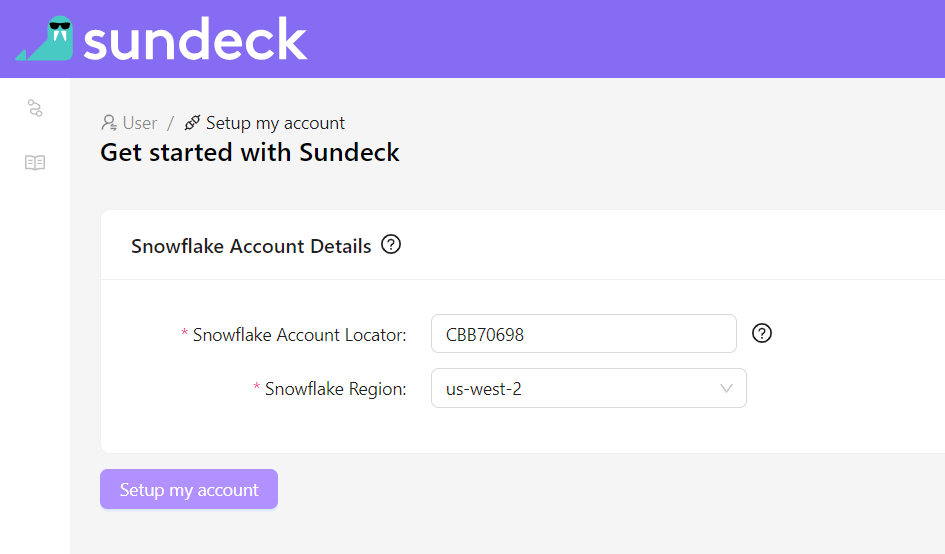Open the flows icon in left sidebar
The height and width of the screenshot is (554, 945).
[35, 108]
